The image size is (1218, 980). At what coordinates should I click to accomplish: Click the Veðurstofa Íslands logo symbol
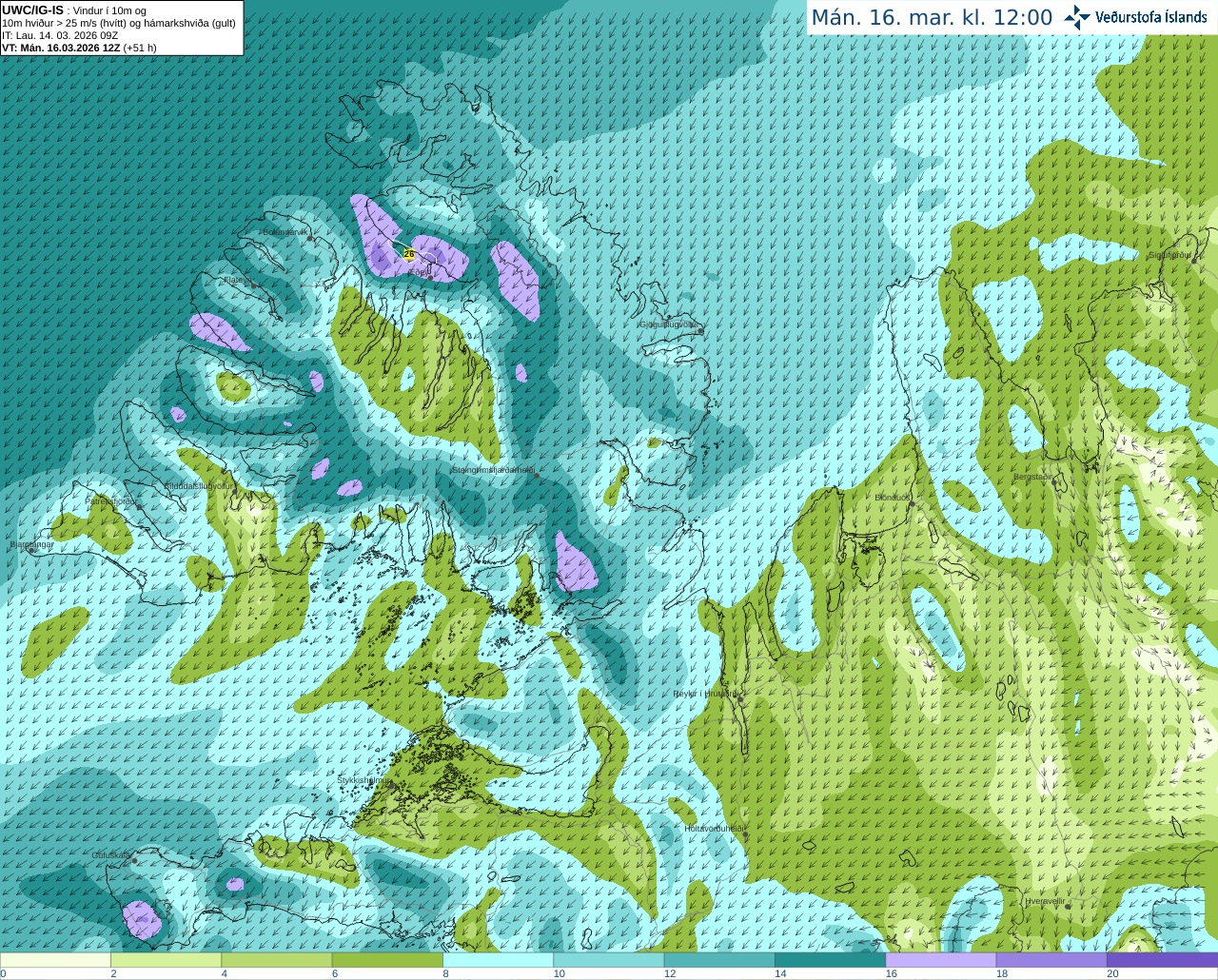(x=1077, y=17)
